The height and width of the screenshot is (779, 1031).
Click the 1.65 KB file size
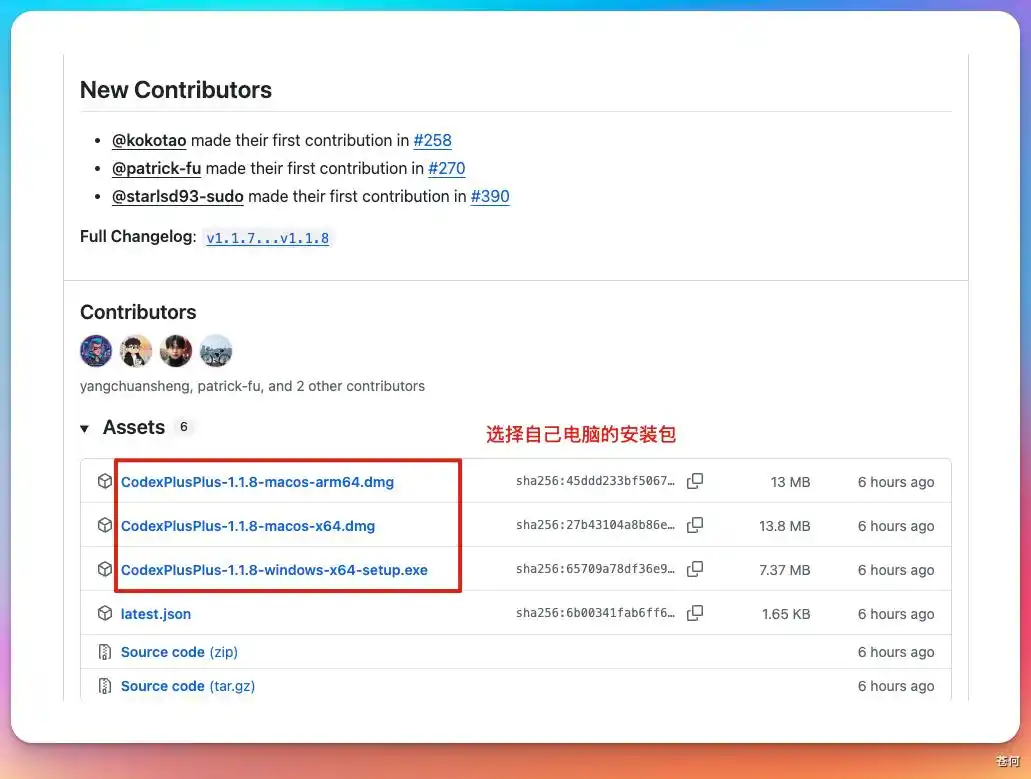click(786, 614)
